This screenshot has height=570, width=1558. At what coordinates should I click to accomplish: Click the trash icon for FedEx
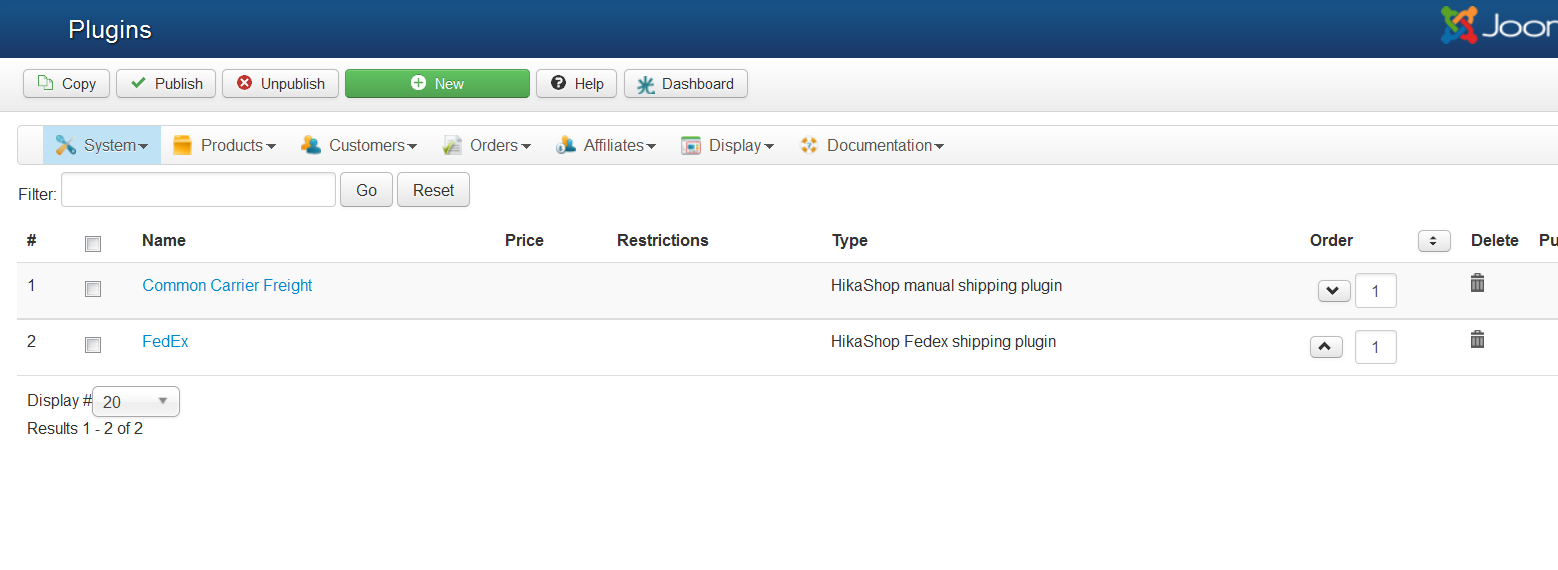[1477, 340]
